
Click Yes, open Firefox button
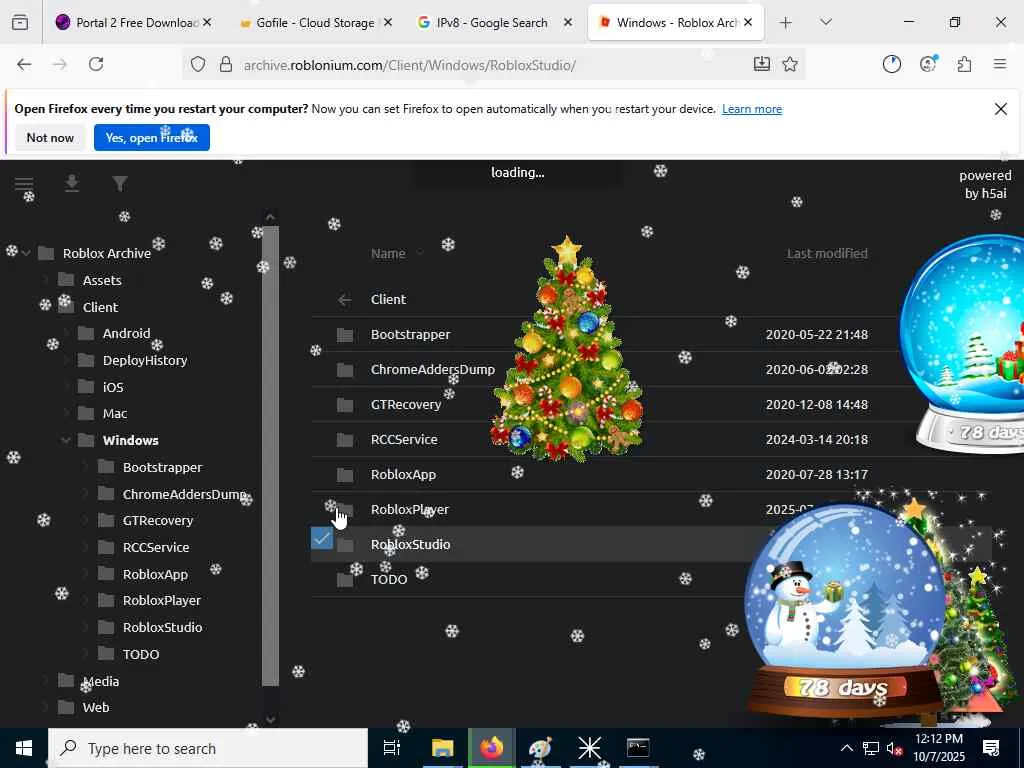point(152,138)
